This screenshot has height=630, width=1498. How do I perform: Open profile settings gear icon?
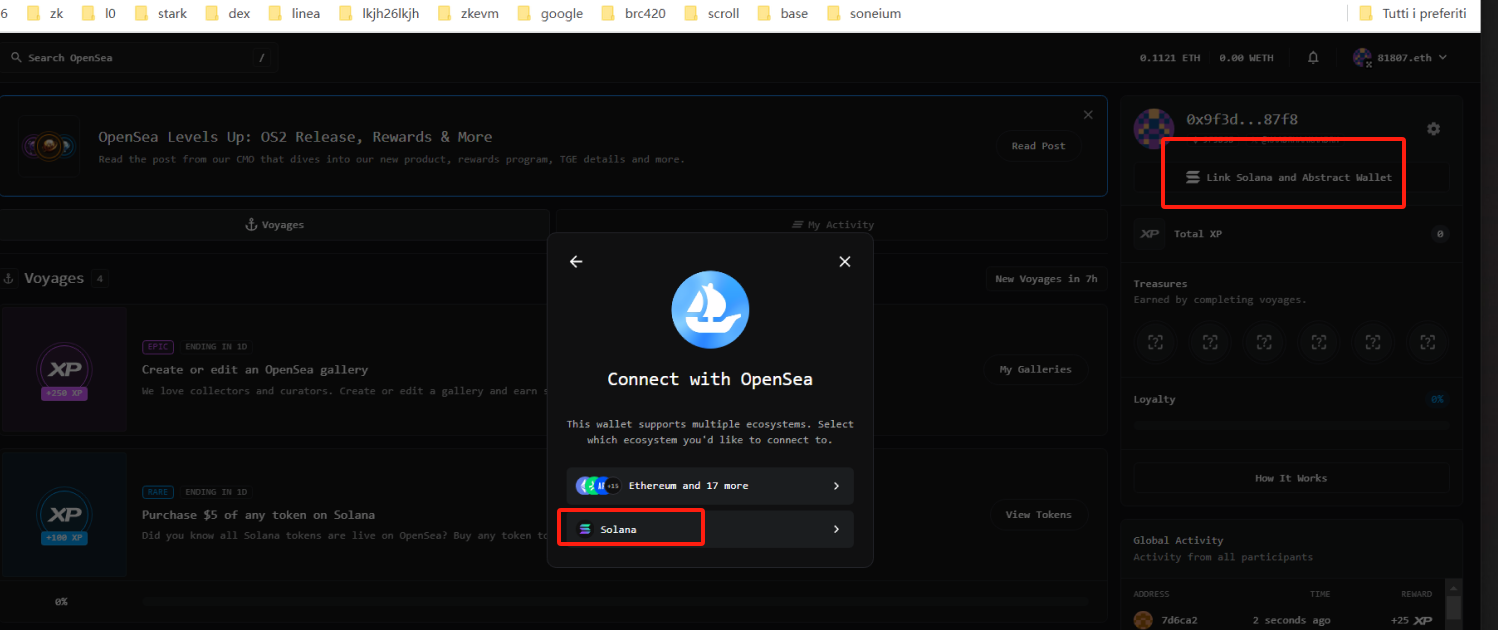tap(1433, 129)
